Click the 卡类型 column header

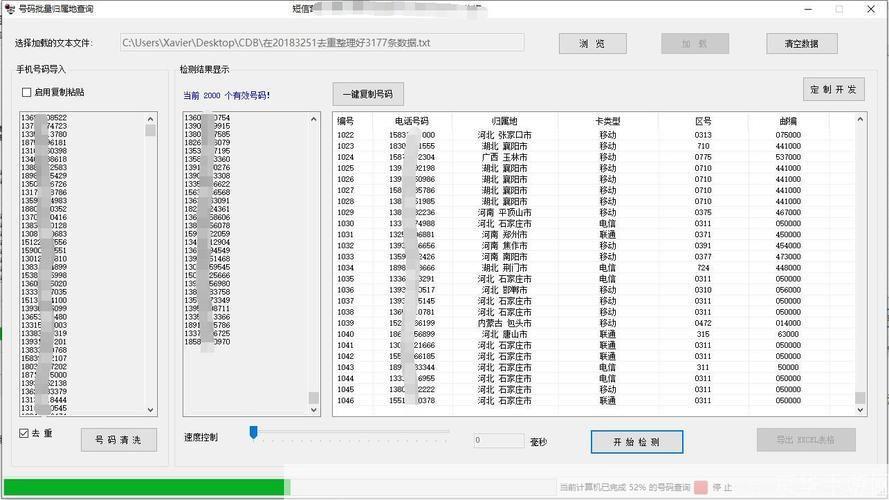tap(608, 121)
